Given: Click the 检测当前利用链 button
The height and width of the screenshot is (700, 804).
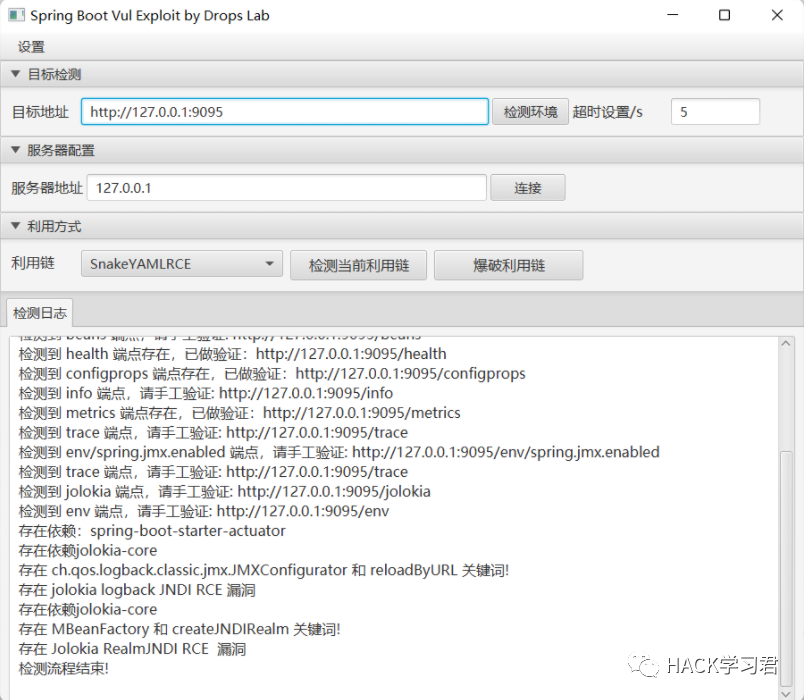Looking at the screenshot, I should coord(358,265).
